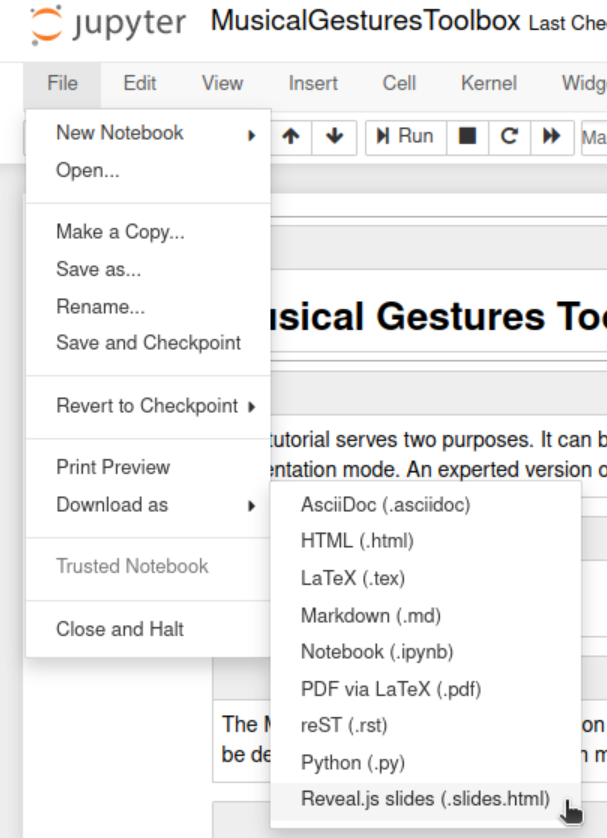This screenshot has height=838, width=607.
Task: Expand Revert to Checkpoint submenu
Action: click(x=149, y=406)
